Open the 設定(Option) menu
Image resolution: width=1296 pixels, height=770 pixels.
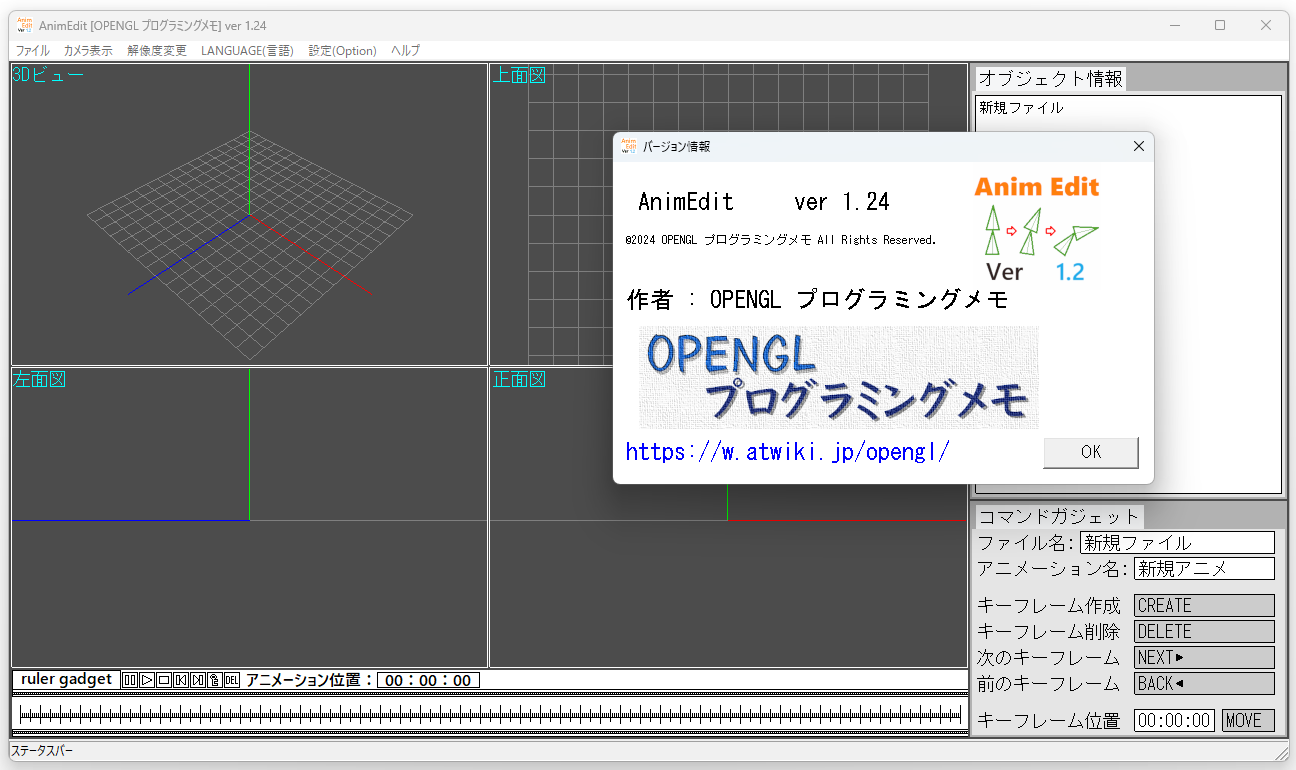pyautogui.click(x=343, y=50)
